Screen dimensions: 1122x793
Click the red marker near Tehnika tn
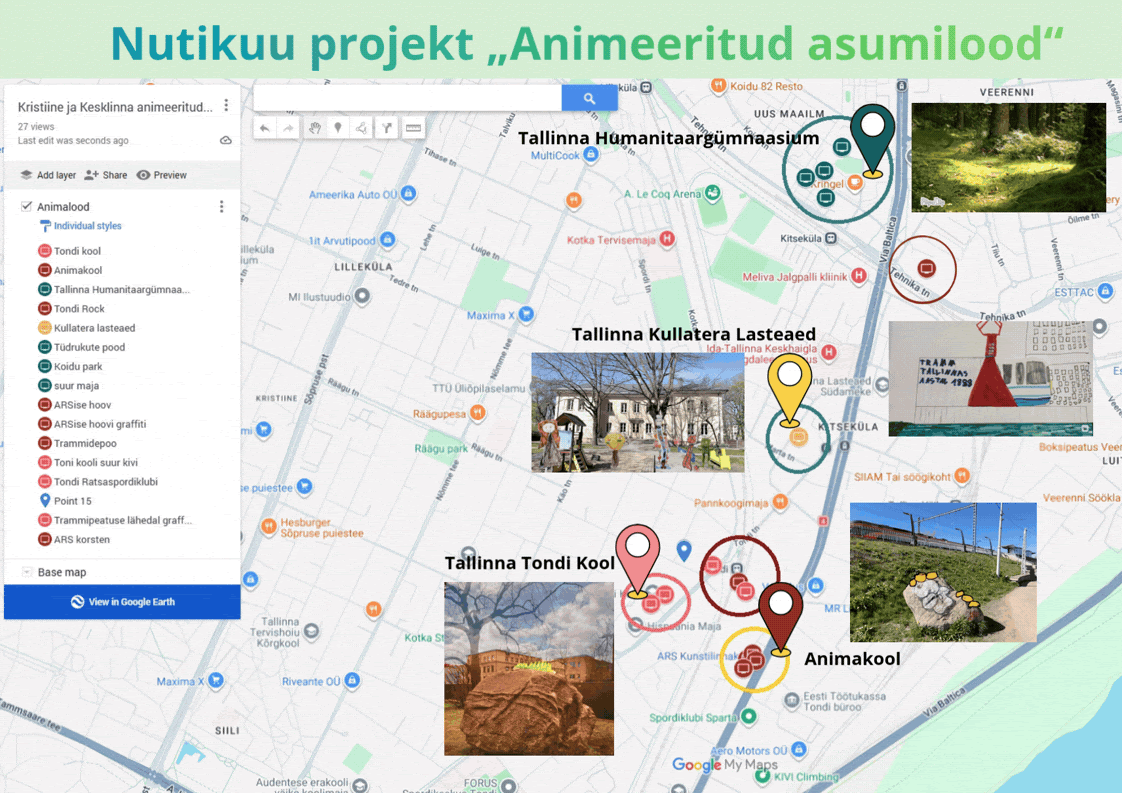(x=927, y=268)
